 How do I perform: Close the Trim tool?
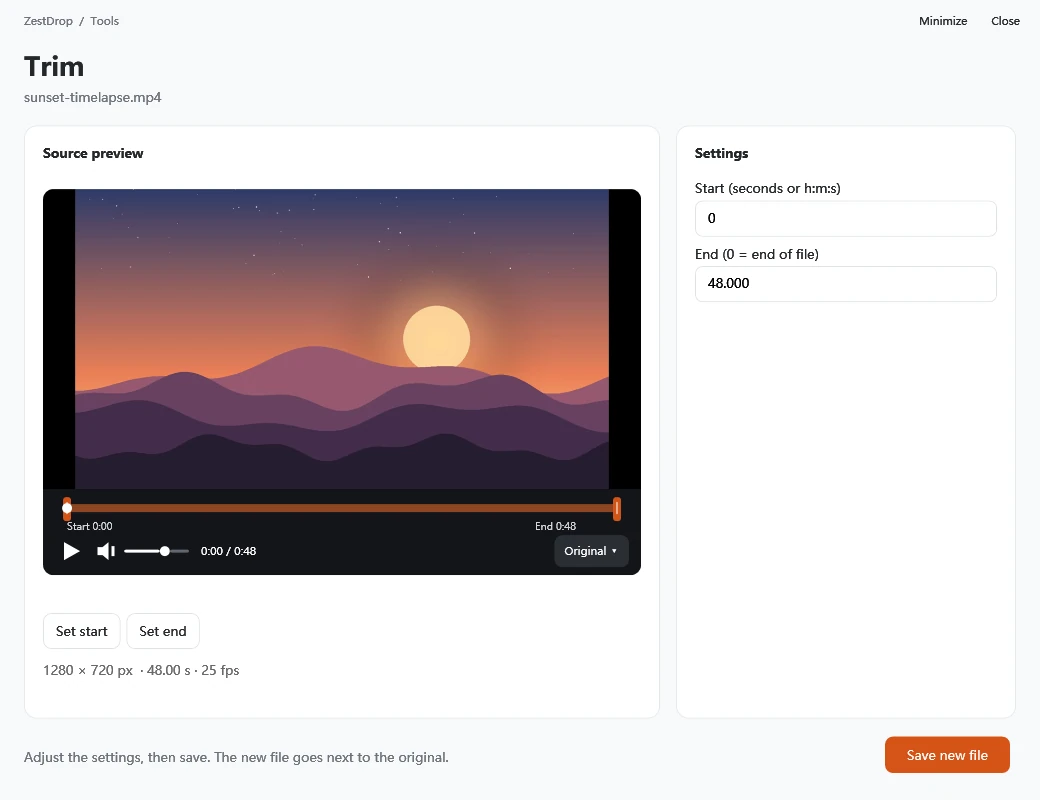(x=1005, y=21)
